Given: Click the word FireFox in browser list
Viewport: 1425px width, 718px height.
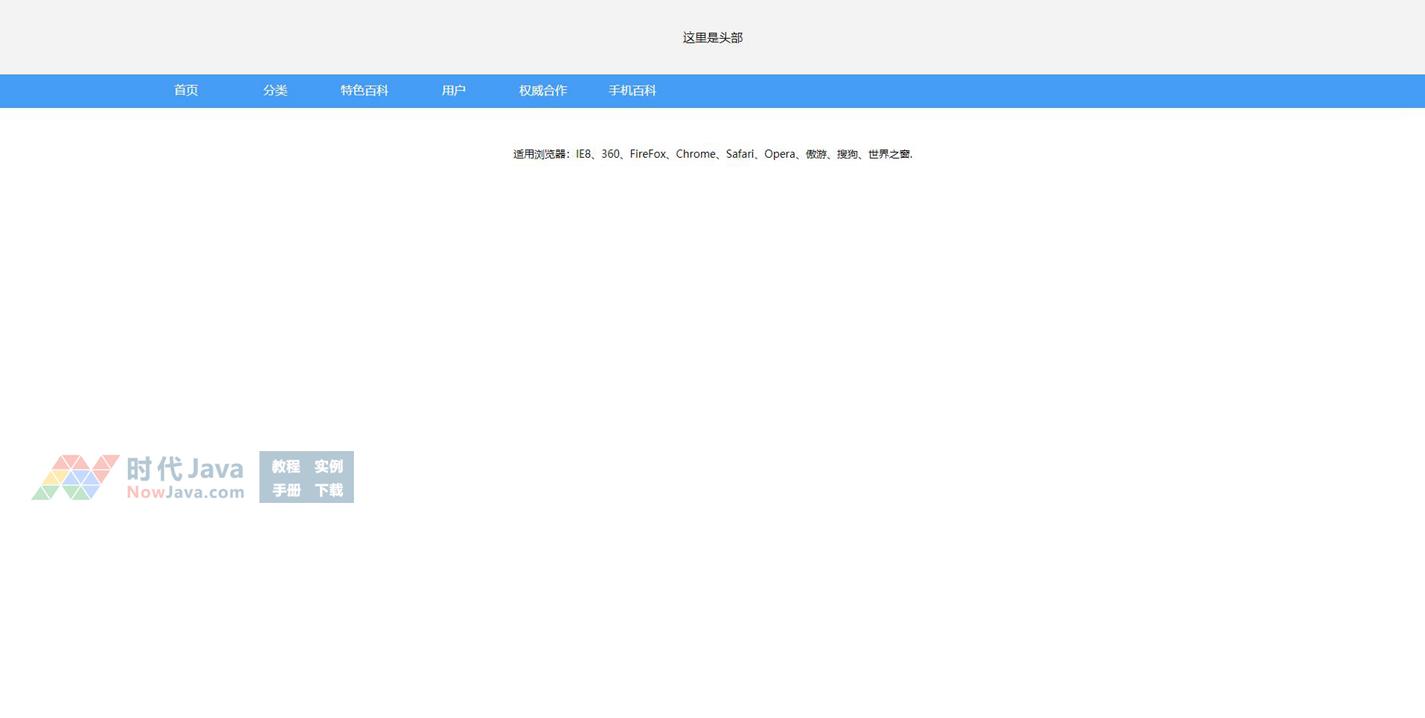Looking at the screenshot, I should tap(647, 154).
